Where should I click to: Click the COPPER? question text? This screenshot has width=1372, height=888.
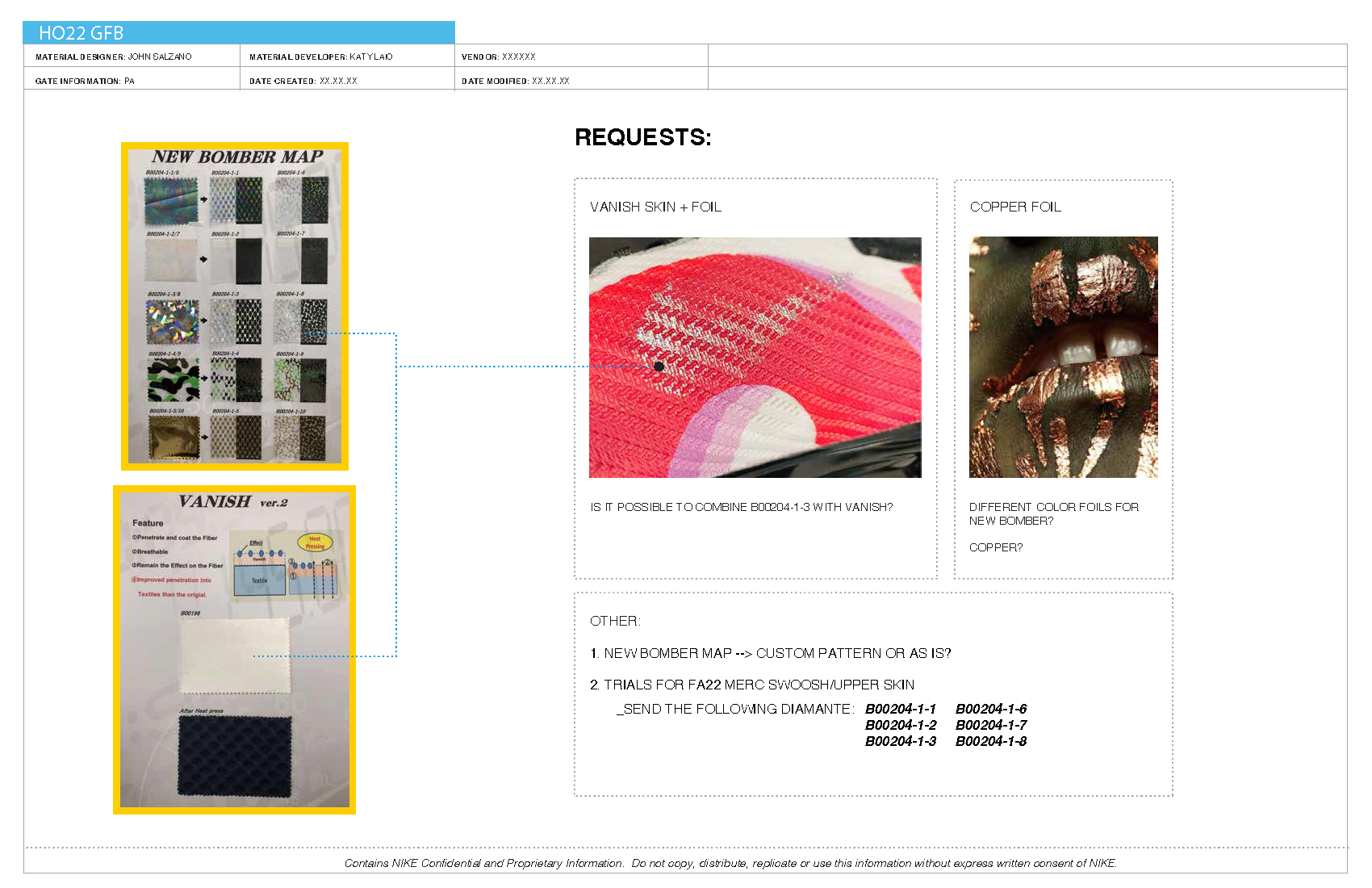(996, 547)
